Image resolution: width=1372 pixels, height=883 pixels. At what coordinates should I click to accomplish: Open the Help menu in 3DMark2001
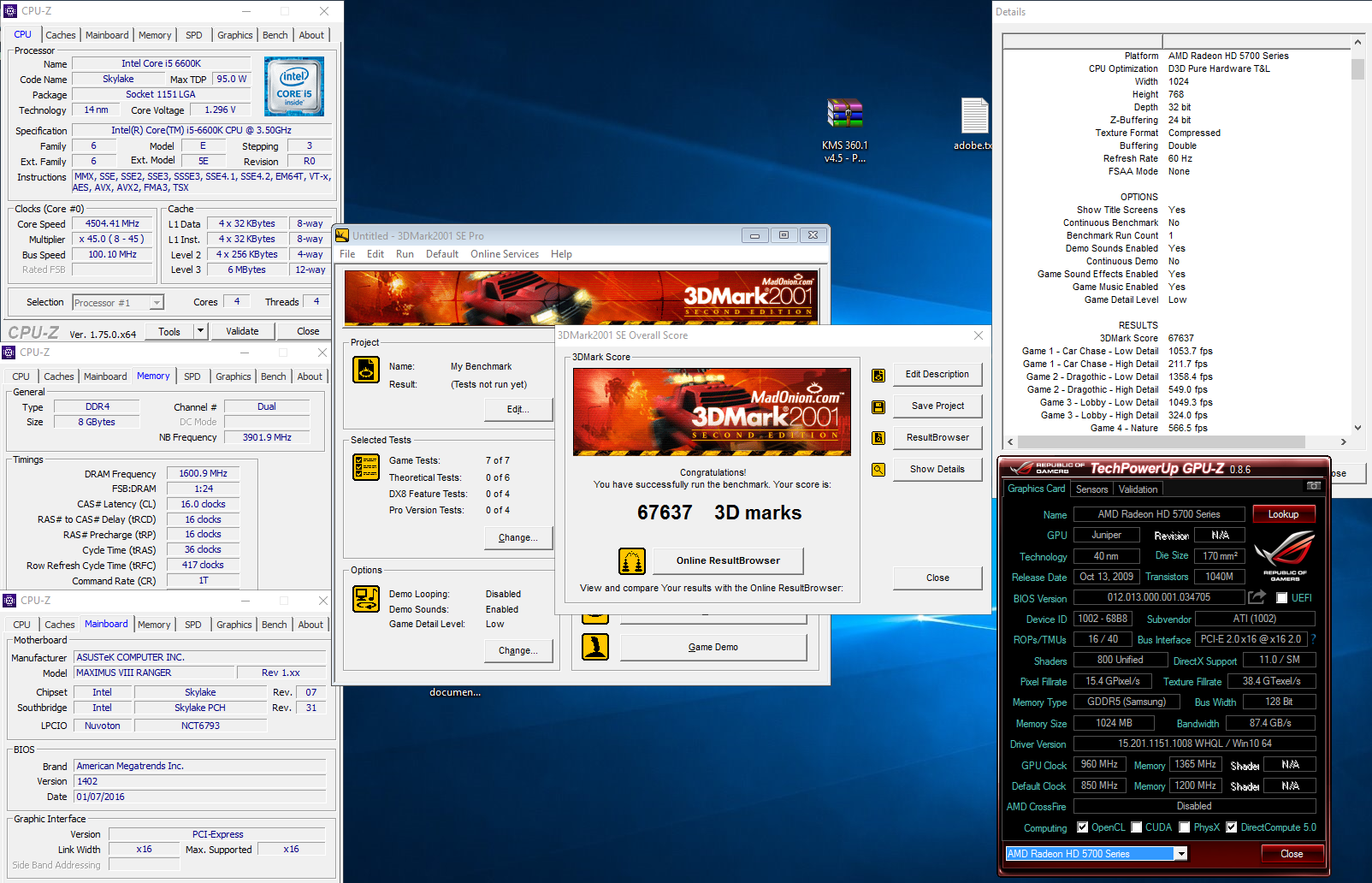click(561, 254)
